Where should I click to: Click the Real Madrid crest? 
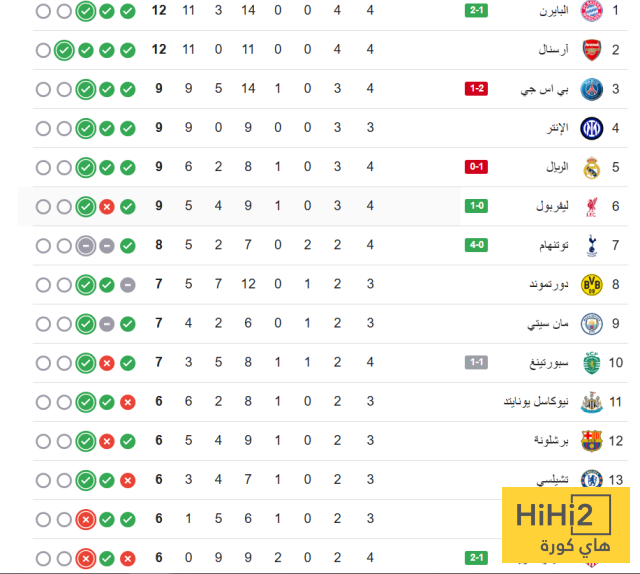pos(592,167)
